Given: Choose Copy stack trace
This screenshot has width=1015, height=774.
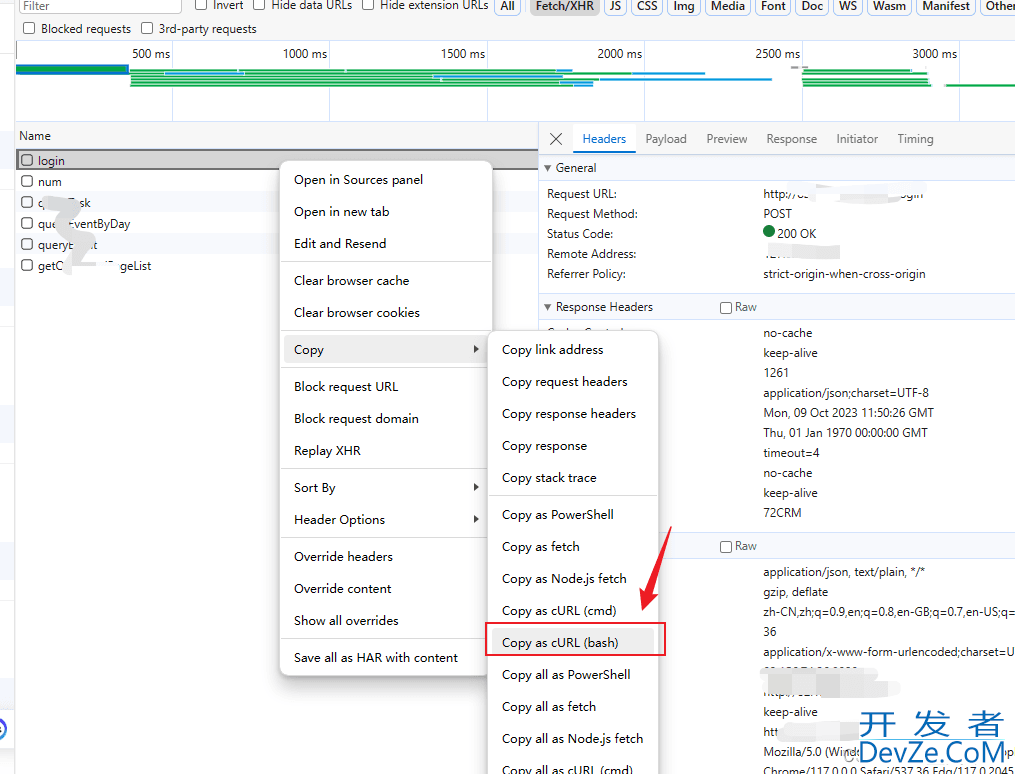Looking at the screenshot, I should point(573,478).
